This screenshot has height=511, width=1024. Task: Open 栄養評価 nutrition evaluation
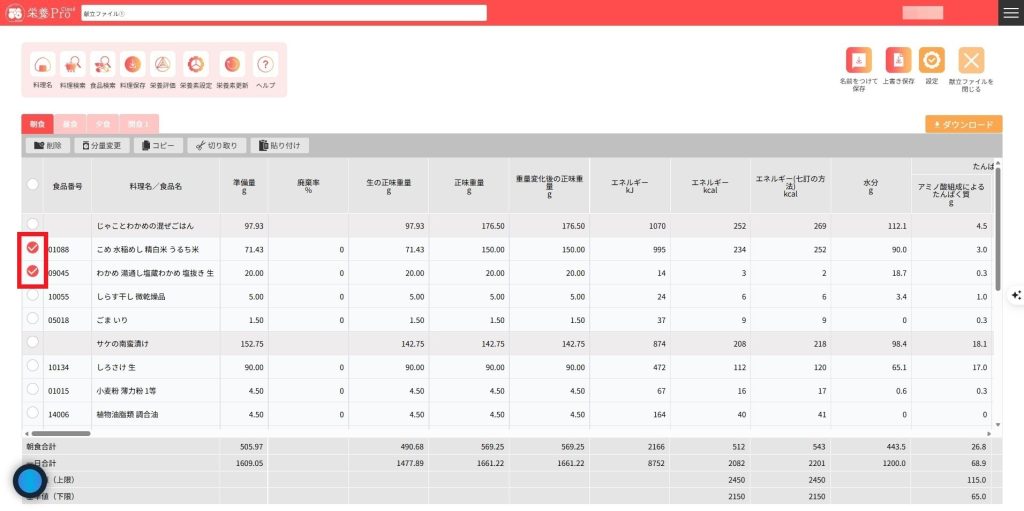click(x=162, y=66)
